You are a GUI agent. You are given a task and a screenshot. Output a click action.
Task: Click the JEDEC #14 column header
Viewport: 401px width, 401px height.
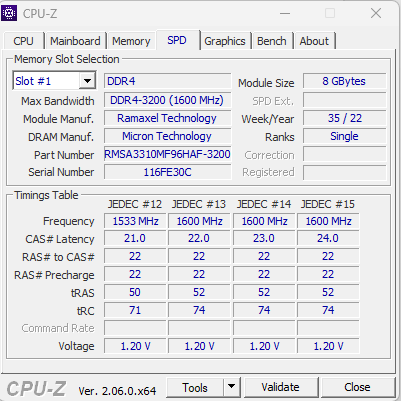(x=264, y=204)
